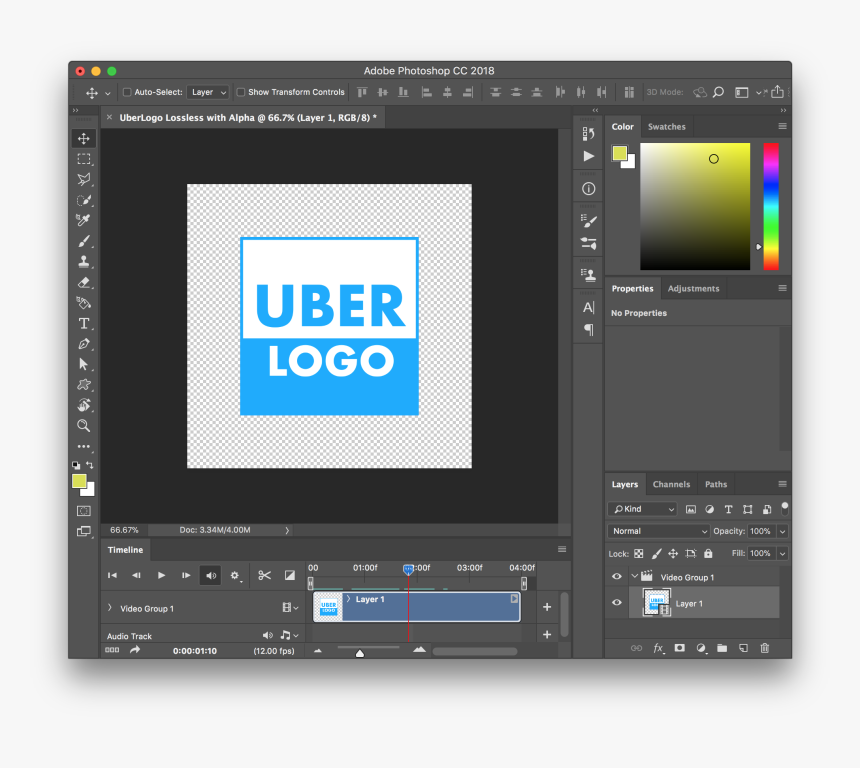Expand Layer 1 clip properties arrow

coord(348,599)
